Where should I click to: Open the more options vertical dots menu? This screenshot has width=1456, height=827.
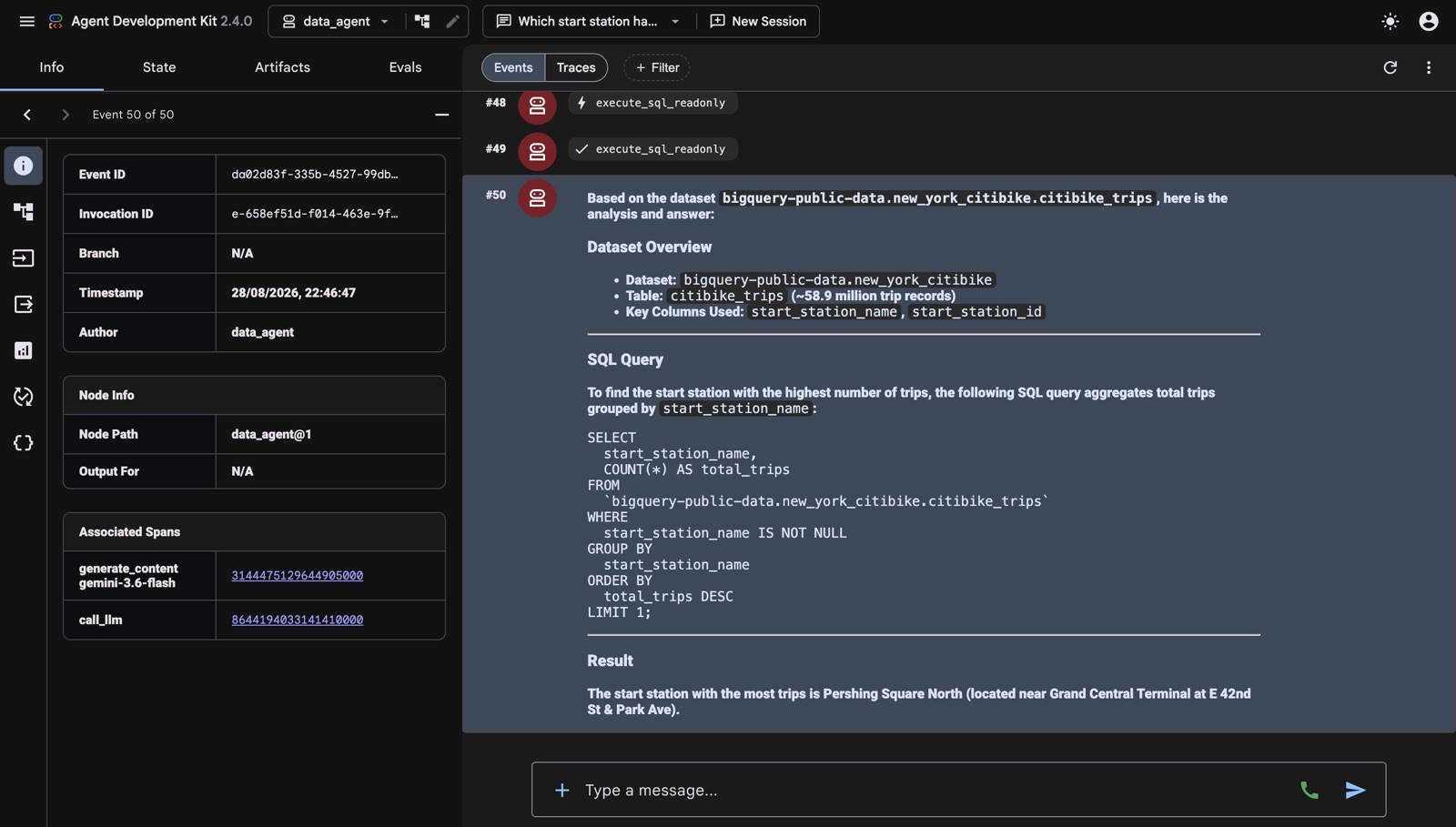click(1429, 67)
